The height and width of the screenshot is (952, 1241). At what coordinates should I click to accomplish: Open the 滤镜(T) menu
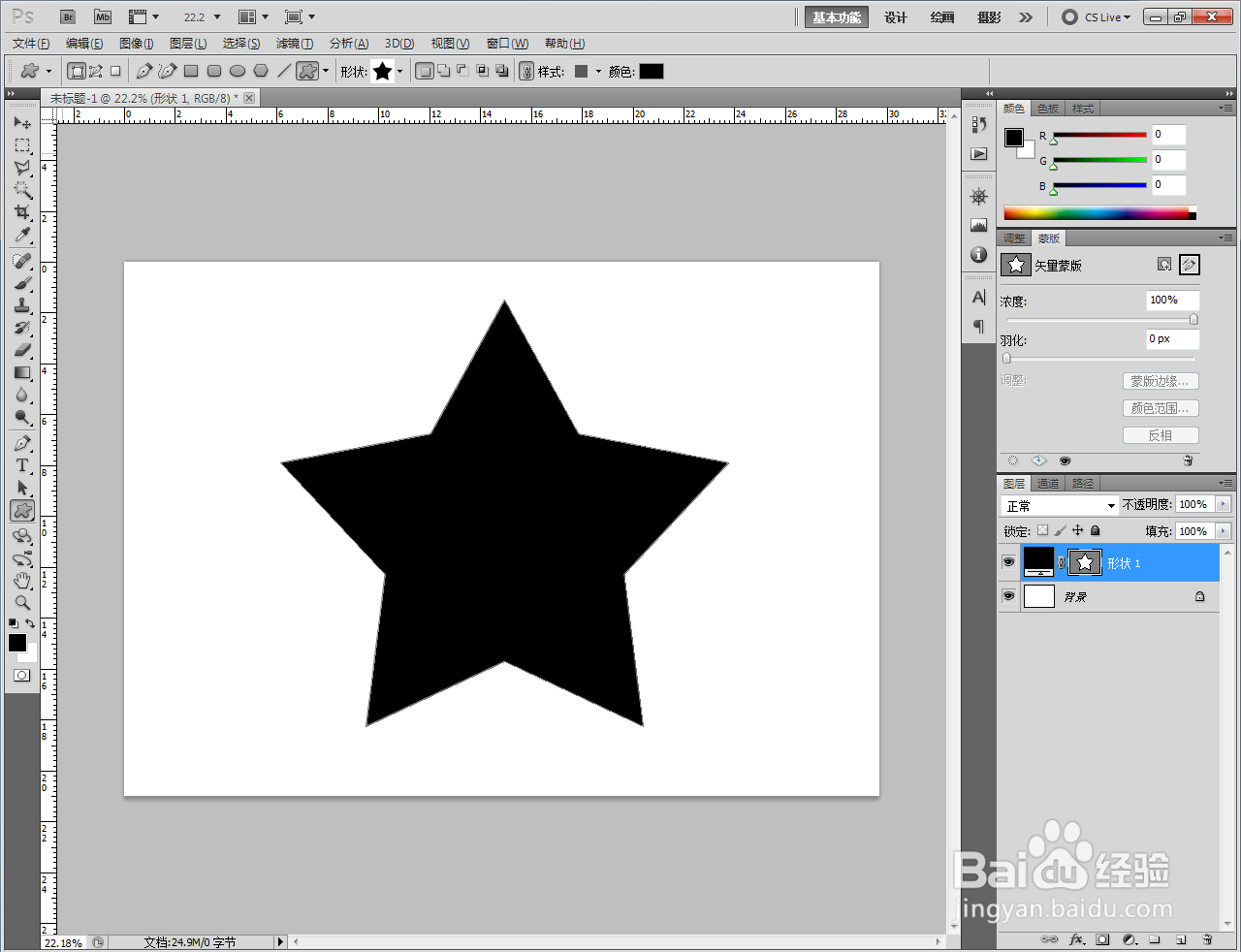[x=295, y=44]
